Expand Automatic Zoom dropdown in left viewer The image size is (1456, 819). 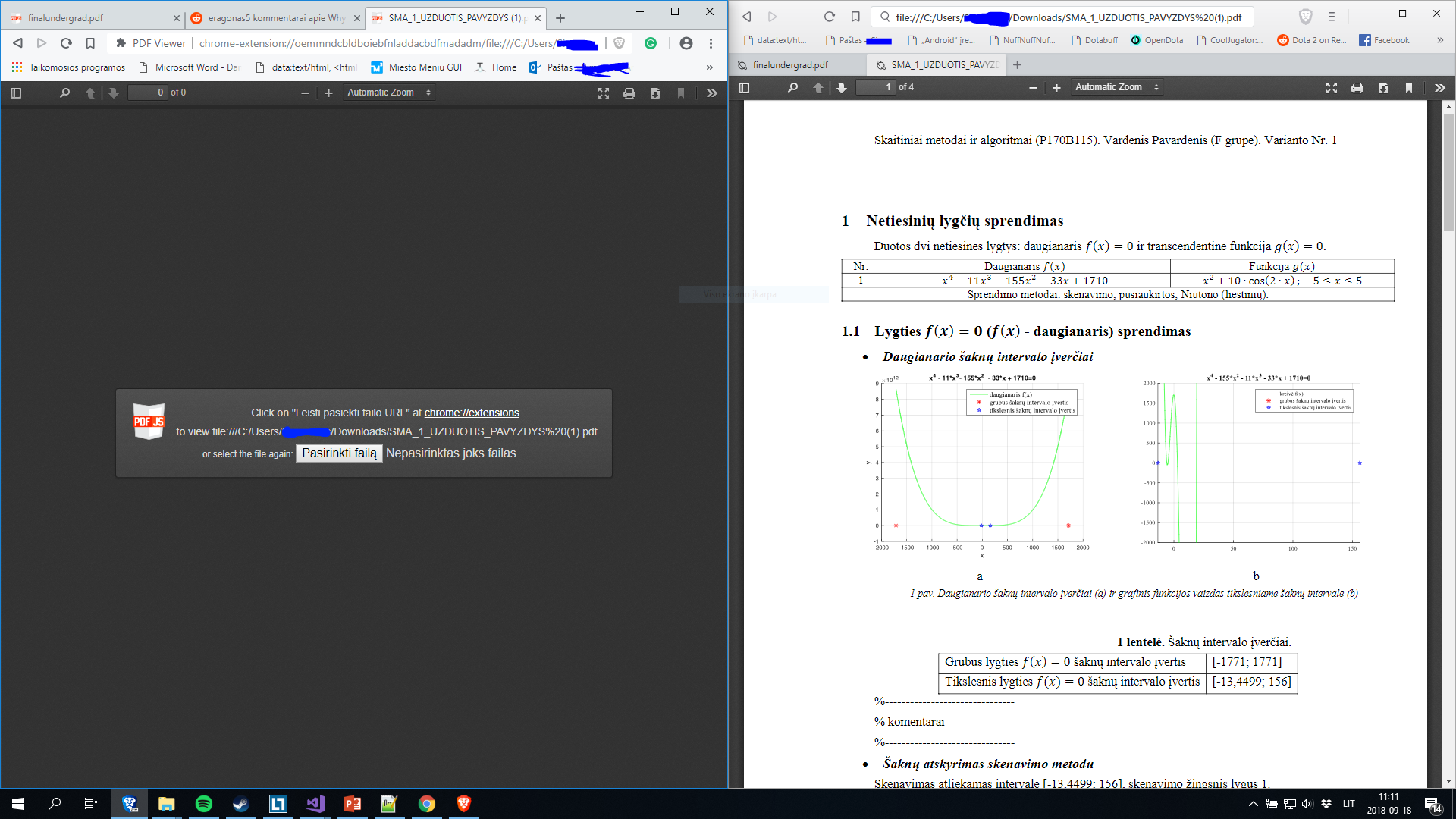point(388,93)
